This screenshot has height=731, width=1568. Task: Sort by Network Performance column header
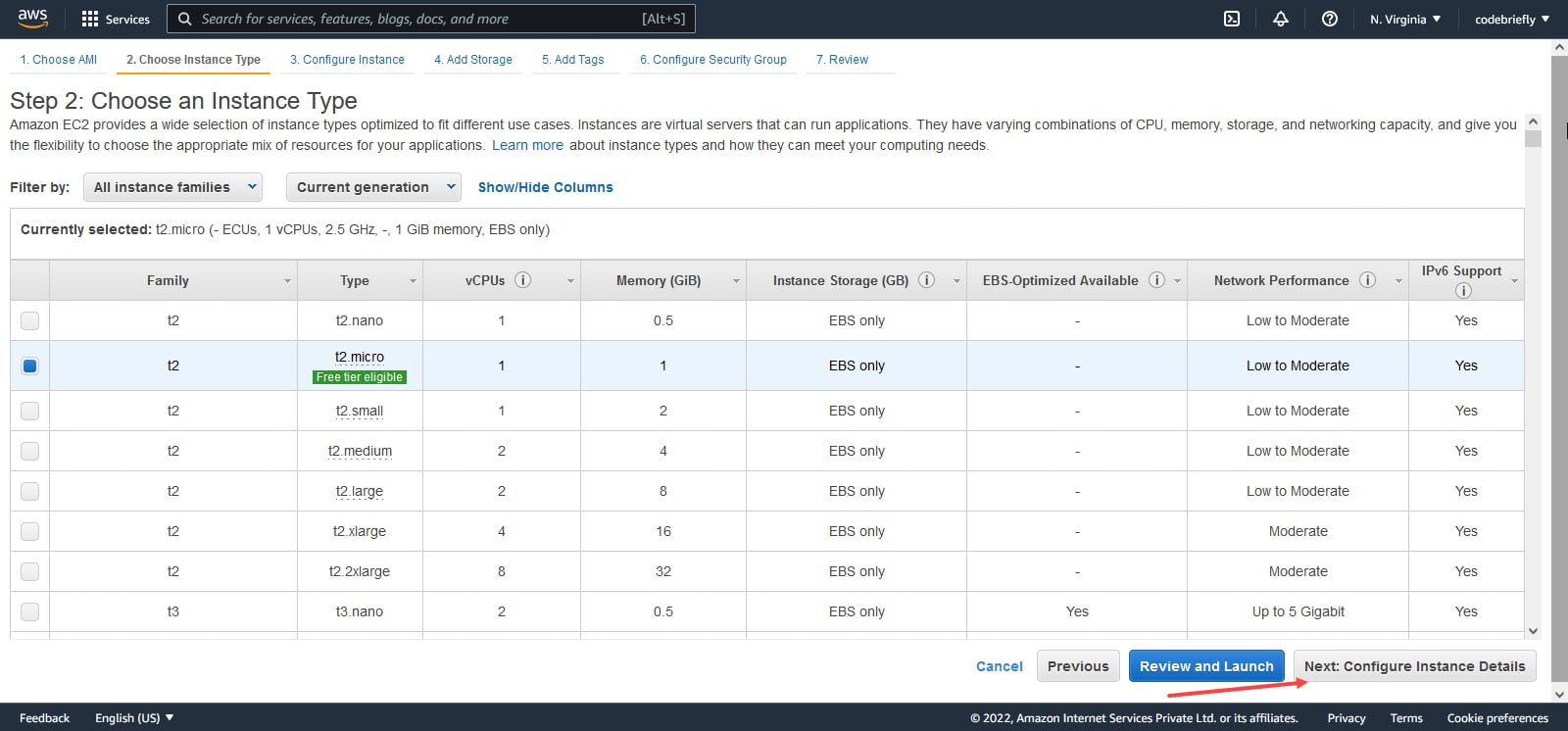[x=1281, y=280]
